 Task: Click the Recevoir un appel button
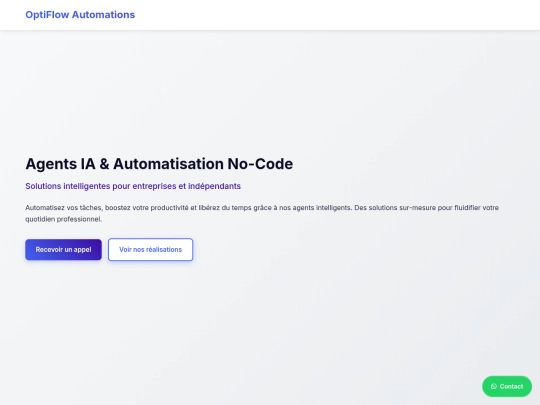coord(63,249)
